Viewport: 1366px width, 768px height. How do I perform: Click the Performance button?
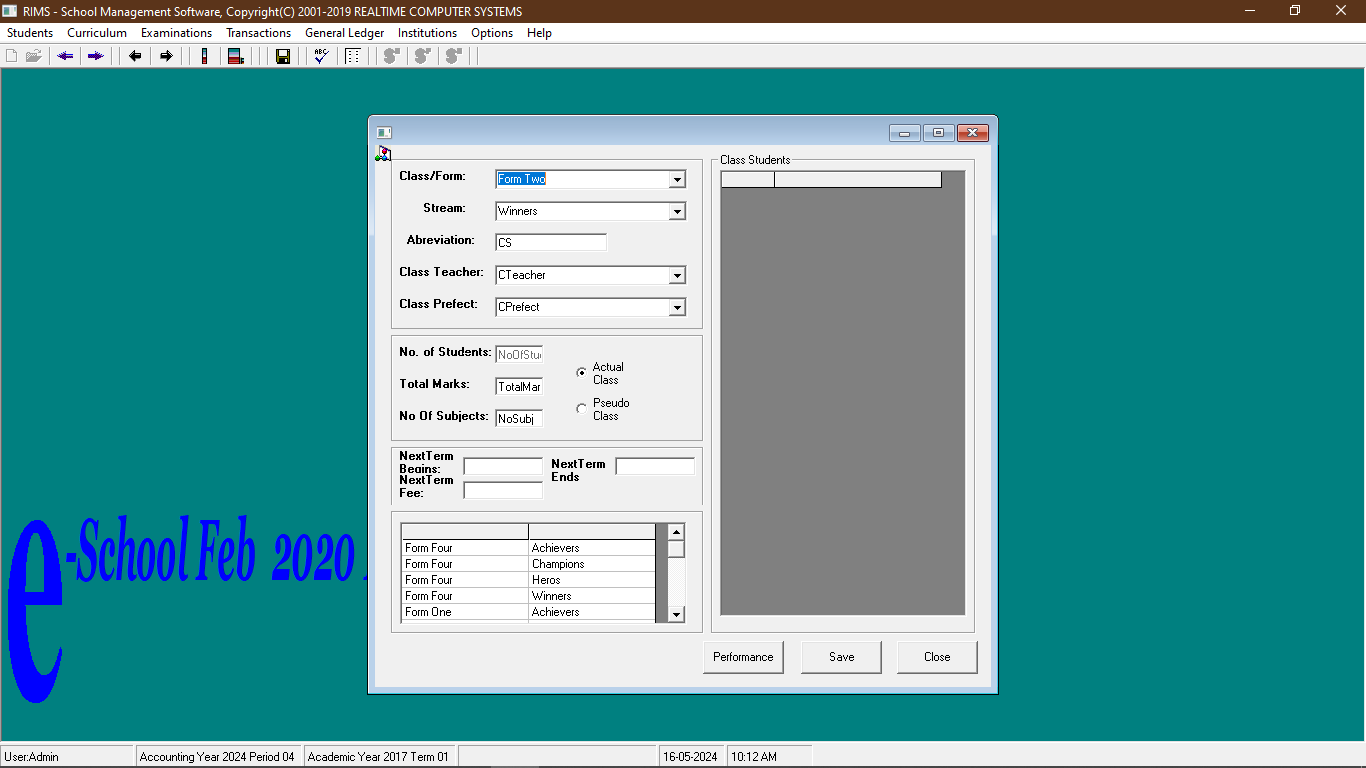743,657
